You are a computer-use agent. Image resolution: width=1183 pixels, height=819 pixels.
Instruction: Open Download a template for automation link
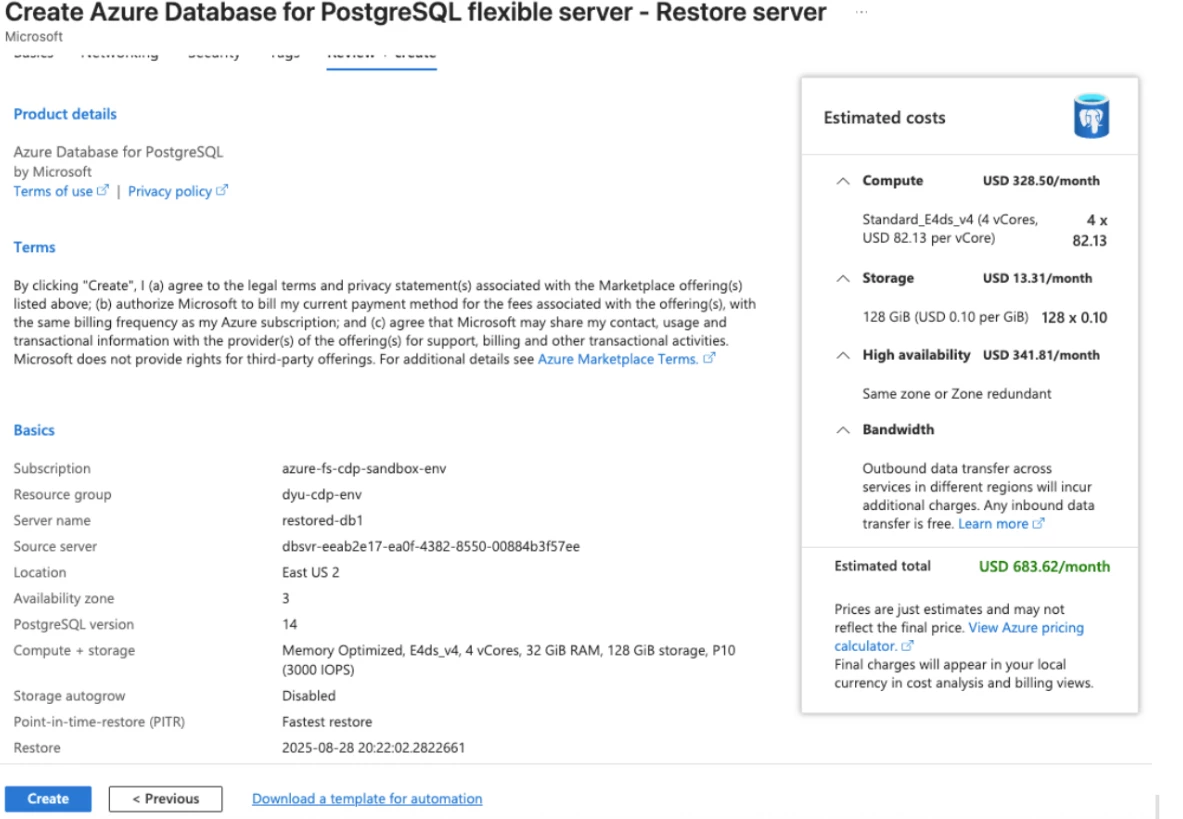tap(367, 799)
